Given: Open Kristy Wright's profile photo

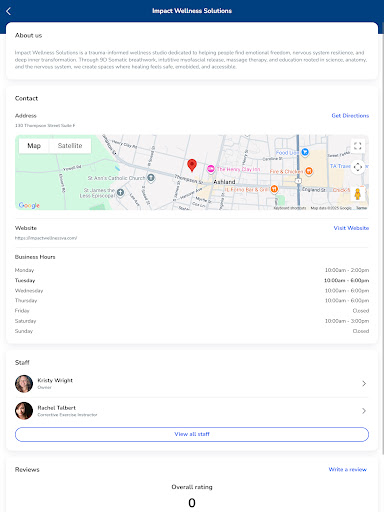Looking at the screenshot, I should (24, 384).
